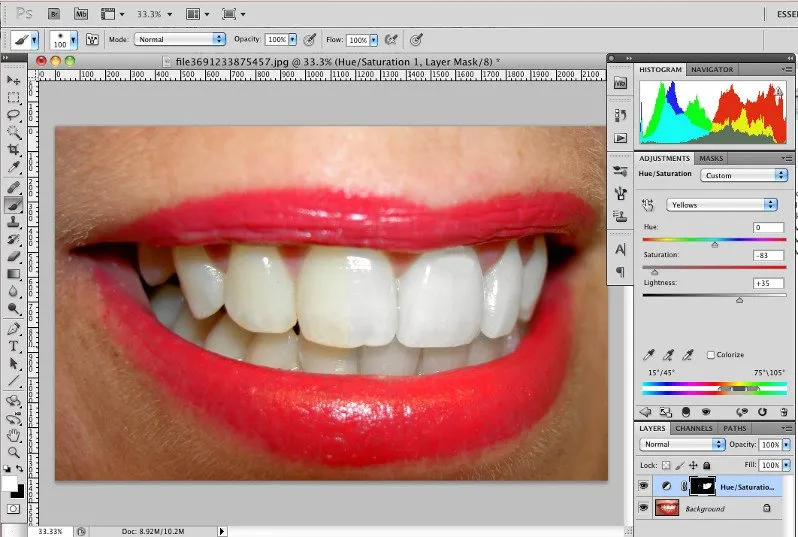Screen dimensions: 798x537
Task: Switch to the Channels tab
Action: (693, 428)
